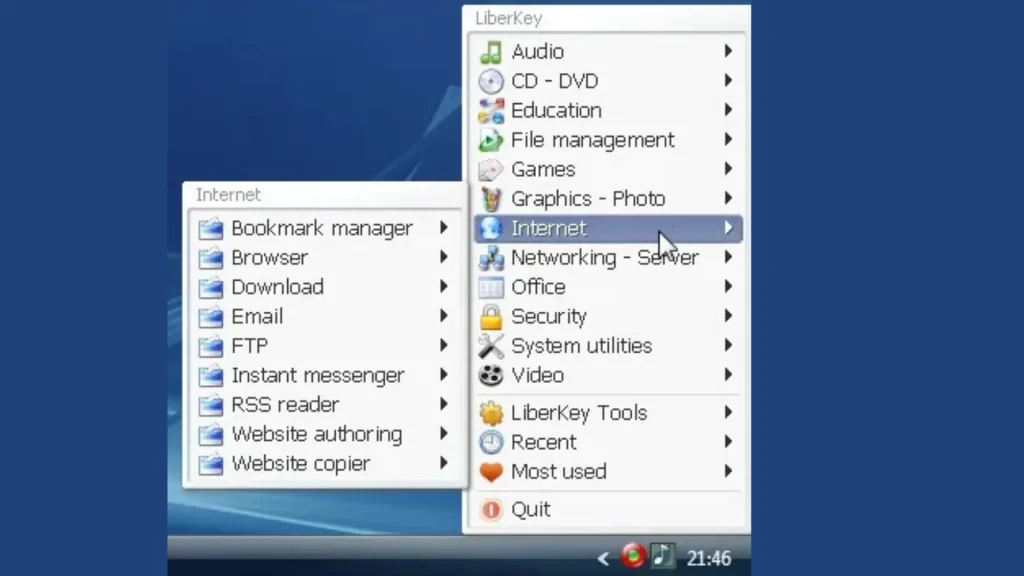The image size is (1024, 576).
Task: Click the System utilities tools icon
Action: pos(492,345)
